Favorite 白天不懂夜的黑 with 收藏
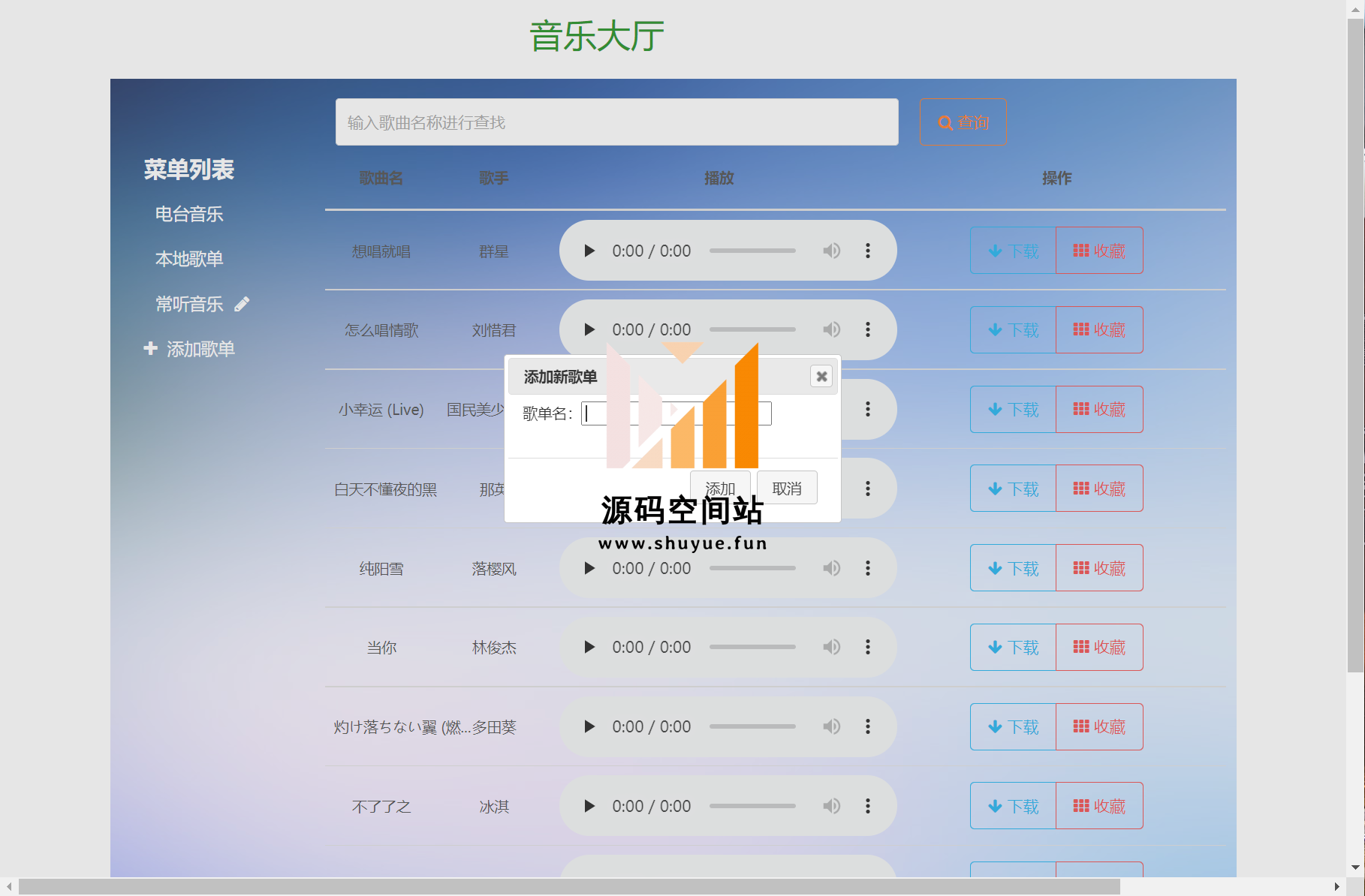1365x896 pixels. click(x=1099, y=489)
